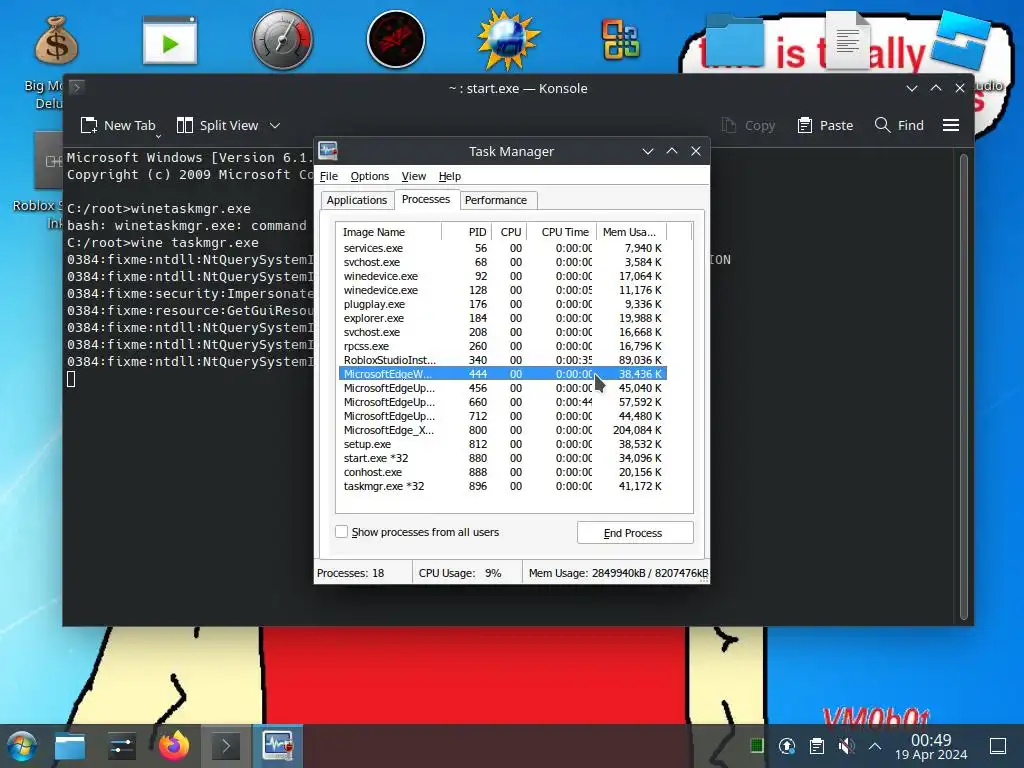The height and width of the screenshot is (768, 1024).
Task: Select the conhost.exe process row
Action: point(502,472)
